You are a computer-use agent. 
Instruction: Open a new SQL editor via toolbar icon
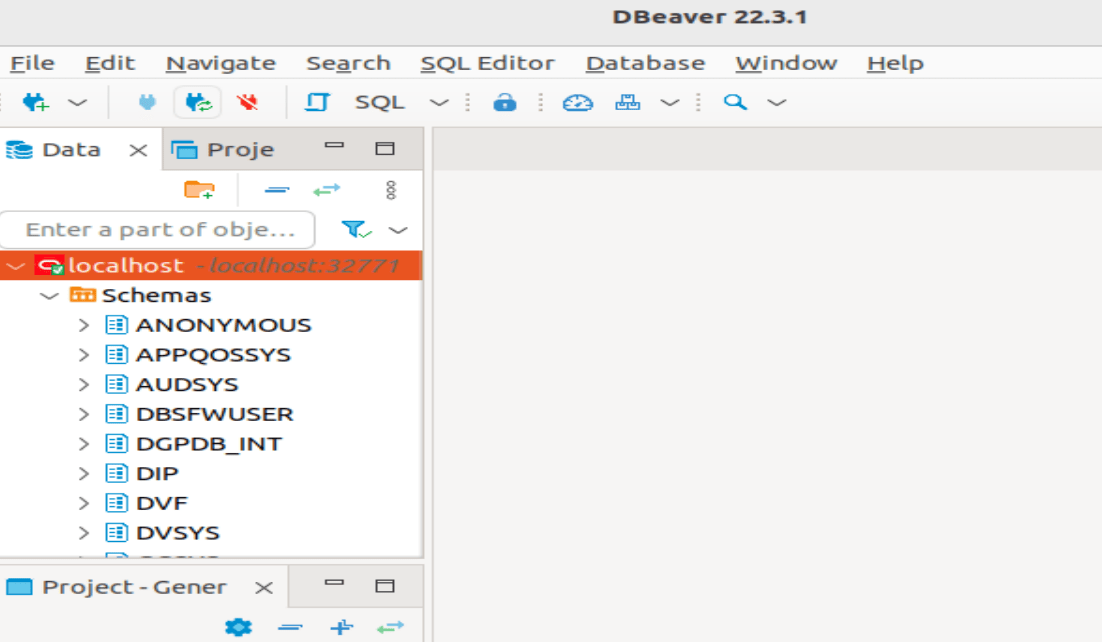click(317, 101)
